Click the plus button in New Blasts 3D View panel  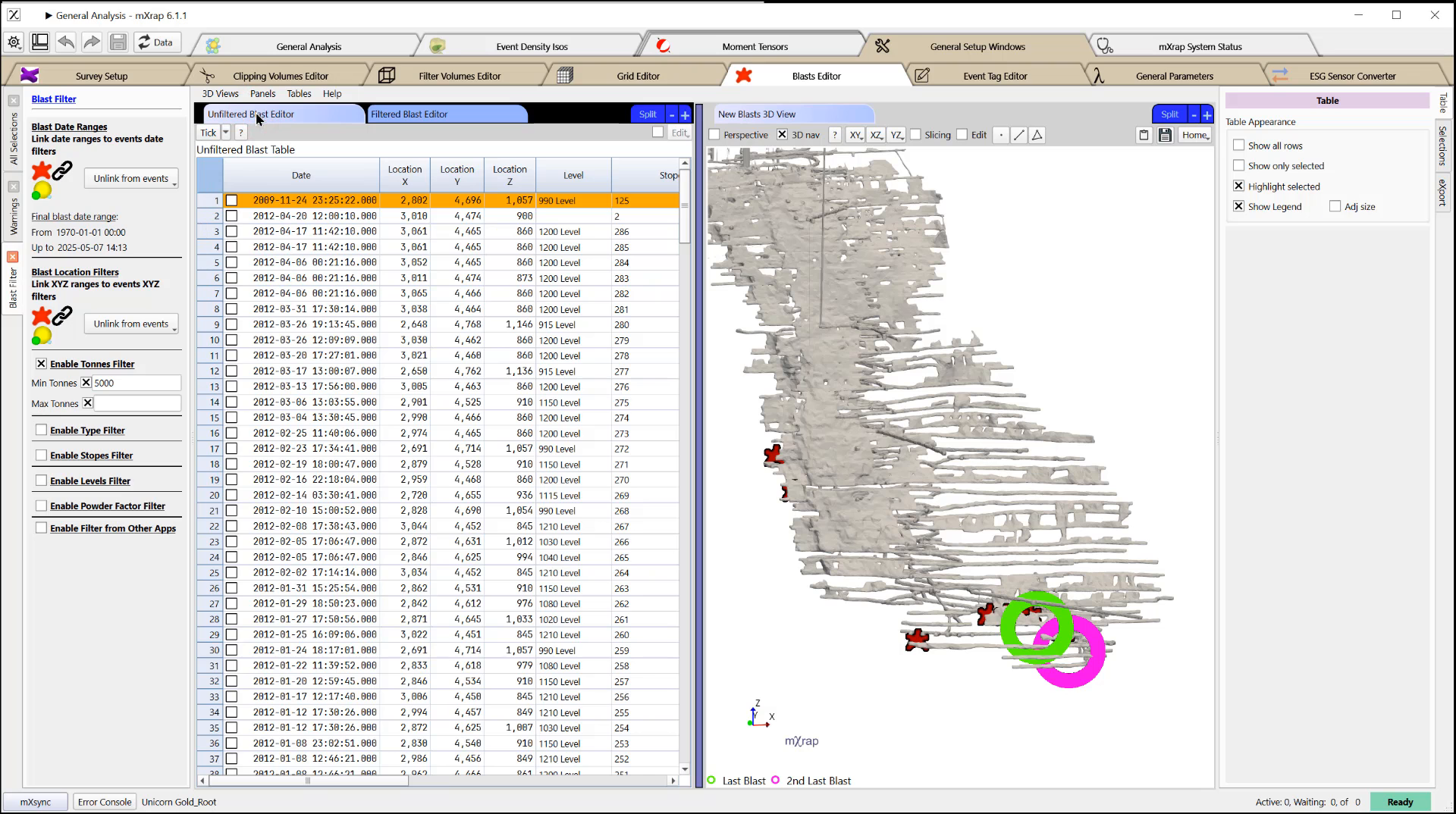[1207, 114]
